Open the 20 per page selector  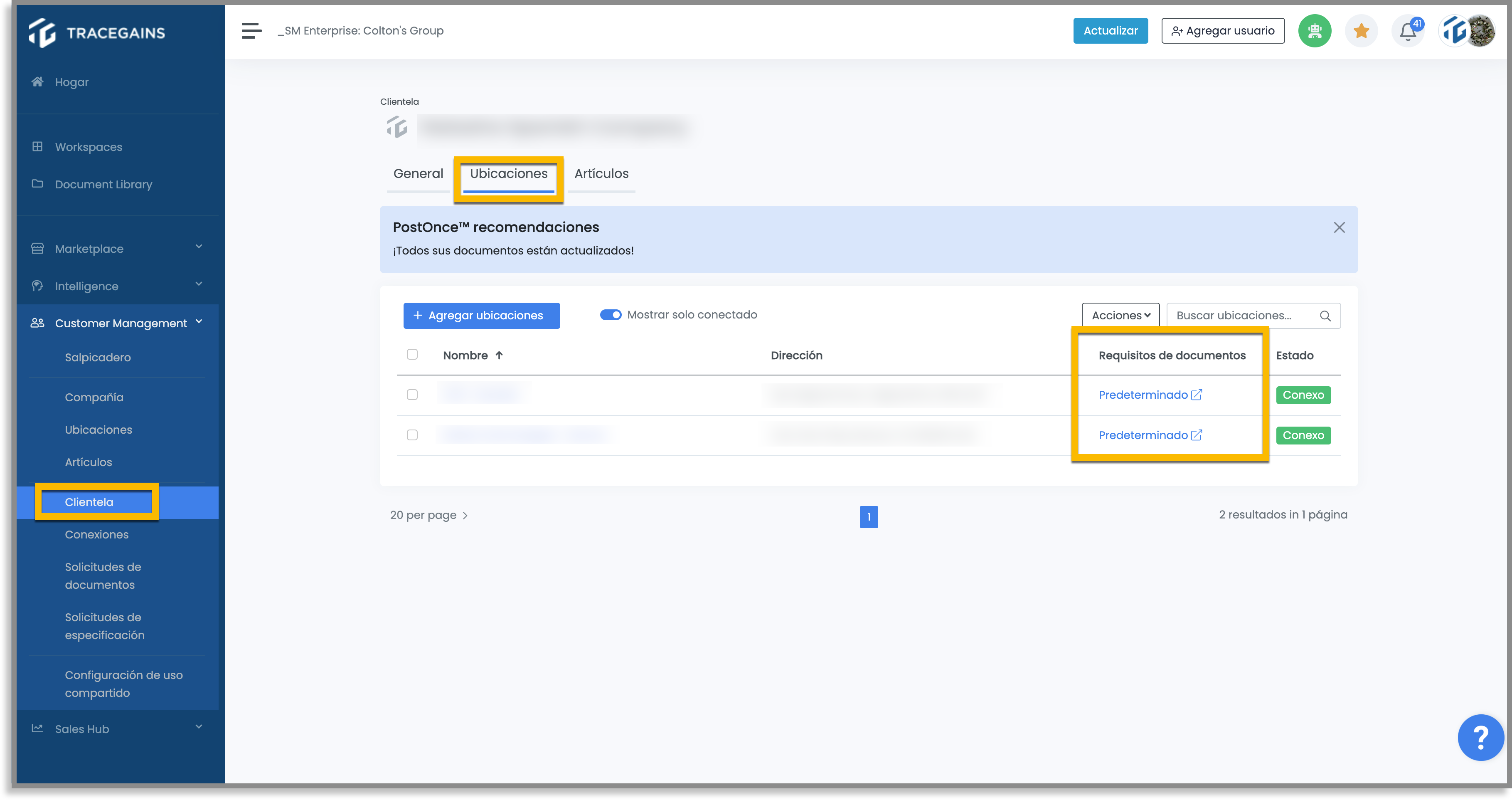coord(428,515)
